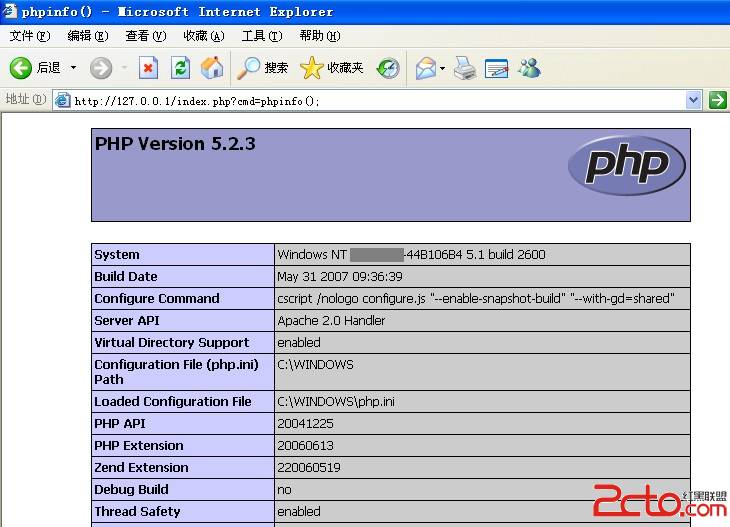Click the Mail envelope icon
730x527 pixels.
426,68
